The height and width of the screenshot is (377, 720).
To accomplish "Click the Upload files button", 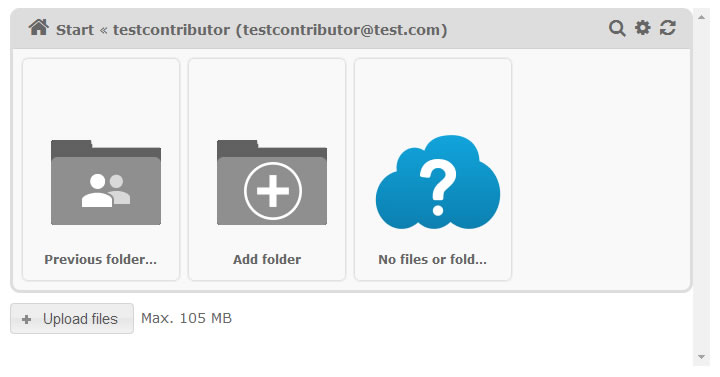I will [72, 318].
